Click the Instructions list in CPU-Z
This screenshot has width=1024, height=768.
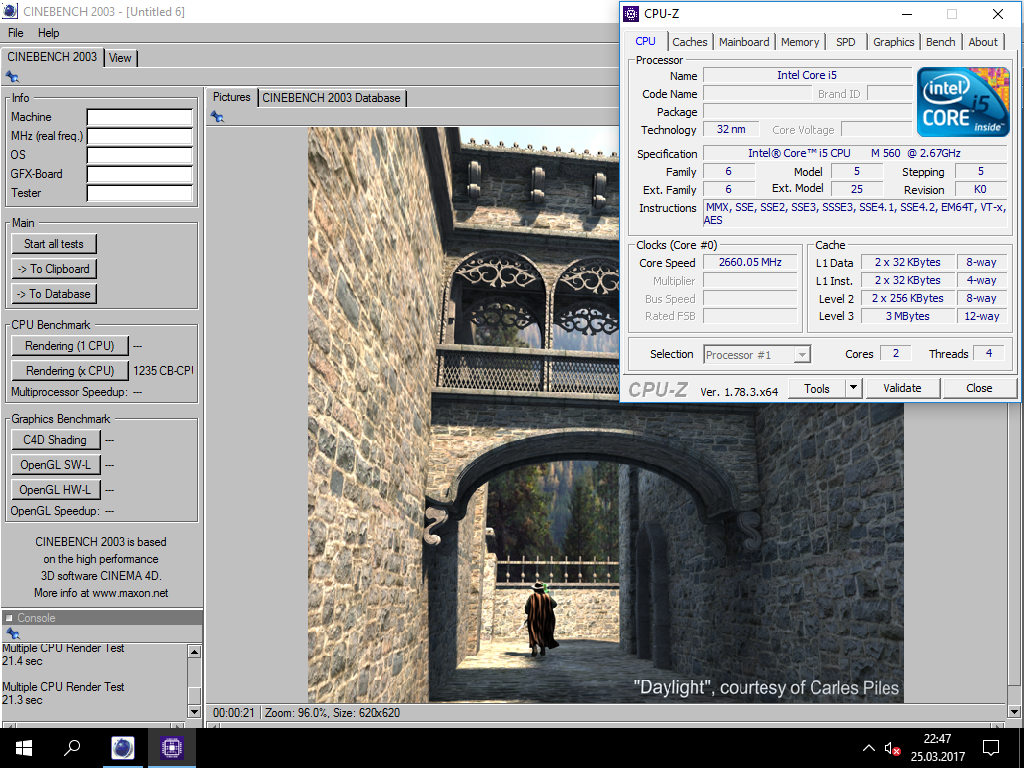855,214
